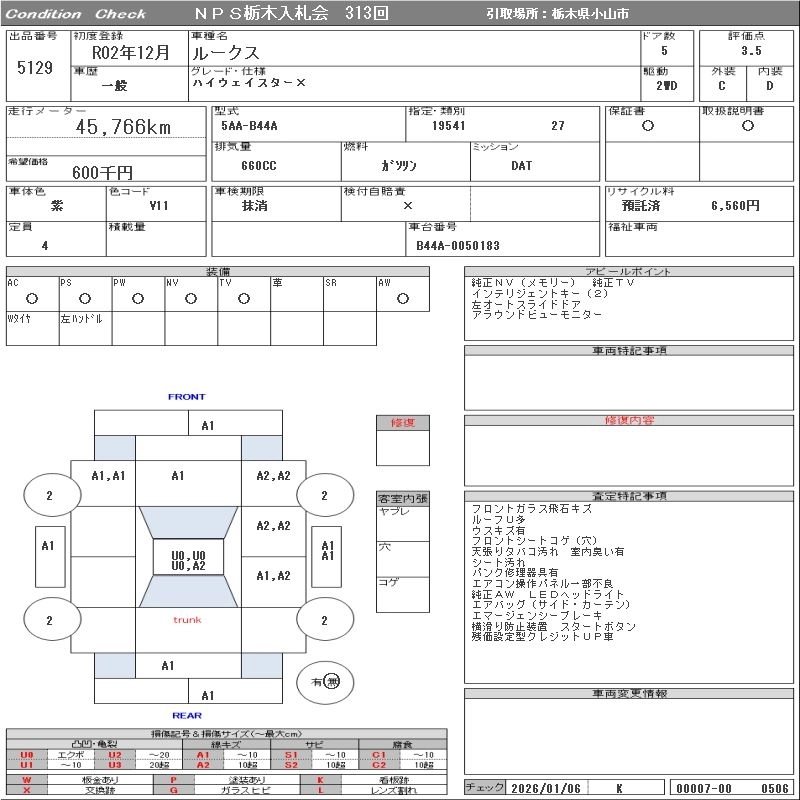Click the car name ルークス
The height and width of the screenshot is (800, 800).
click(x=226, y=53)
